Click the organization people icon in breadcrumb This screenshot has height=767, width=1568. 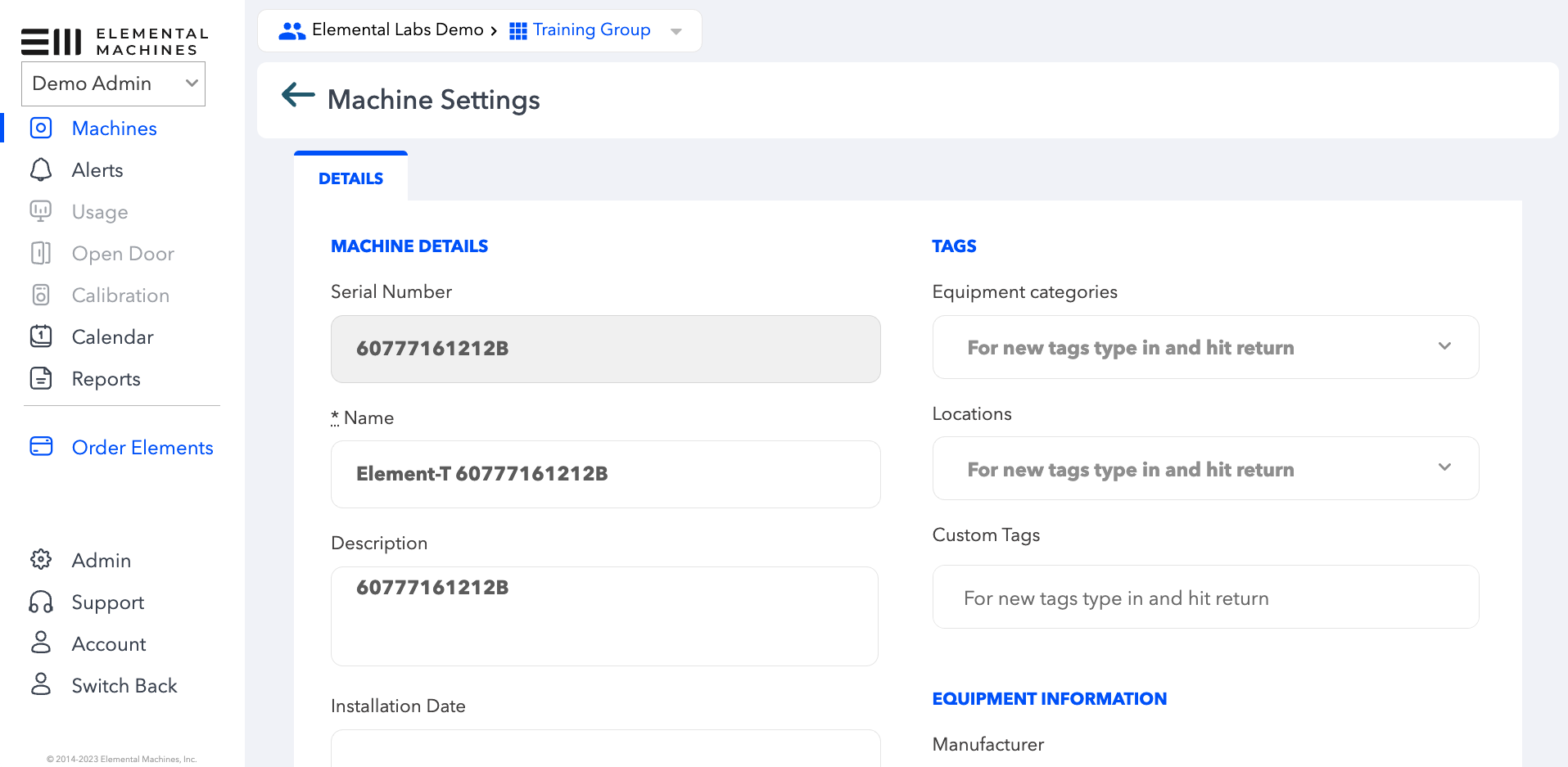[x=291, y=31]
